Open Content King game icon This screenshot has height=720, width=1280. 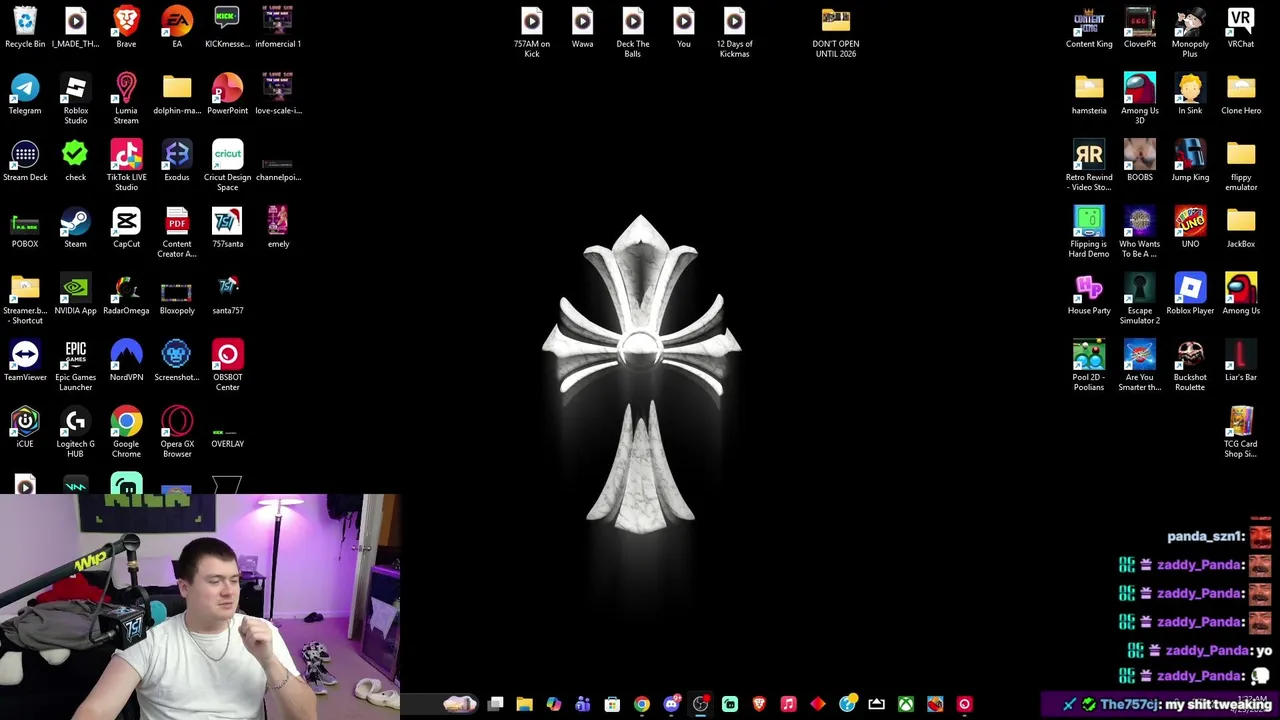point(1089,27)
